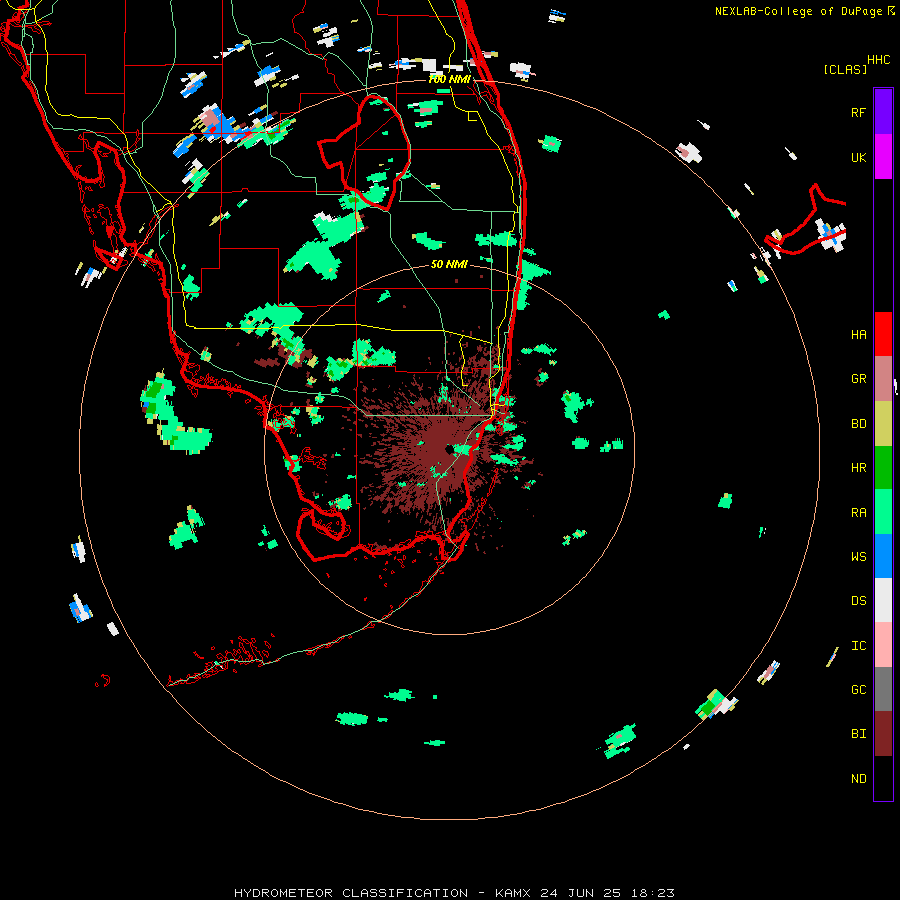900x900 pixels.
Task: Click the GC legend label
Action: [x=858, y=690]
